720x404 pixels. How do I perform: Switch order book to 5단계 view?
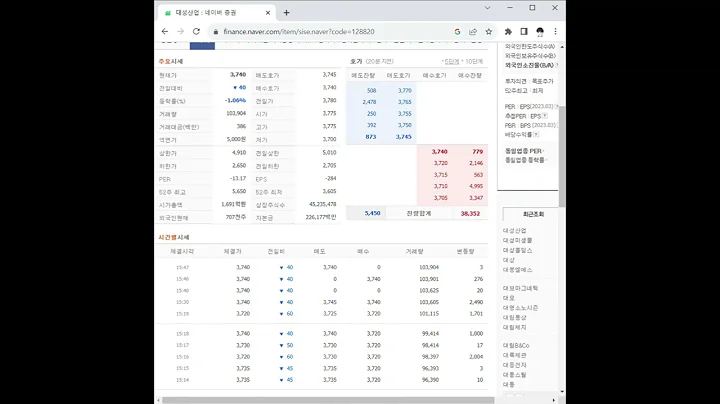[x=451, y=62]
